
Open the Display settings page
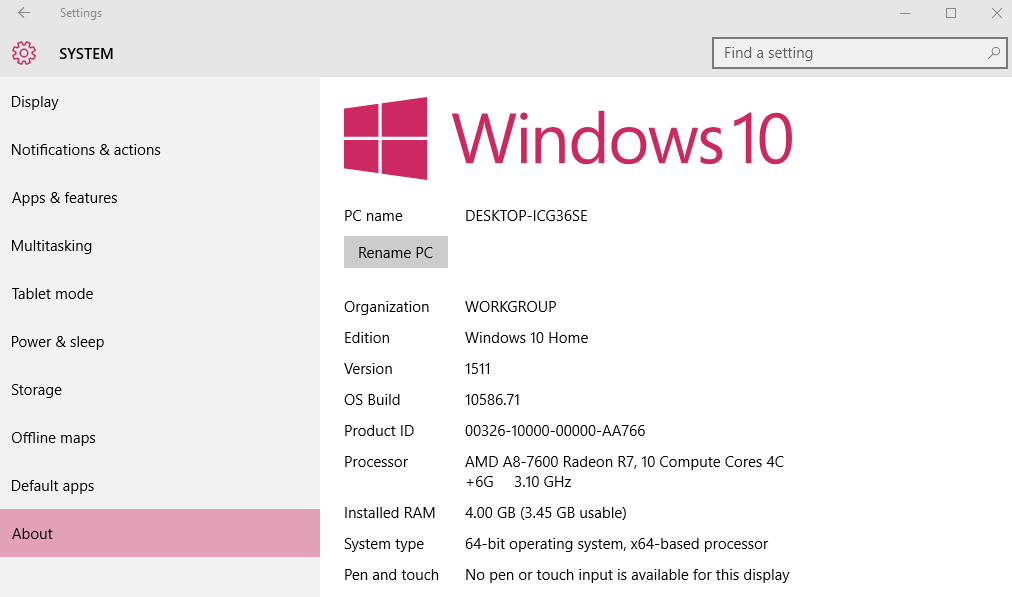160,102
